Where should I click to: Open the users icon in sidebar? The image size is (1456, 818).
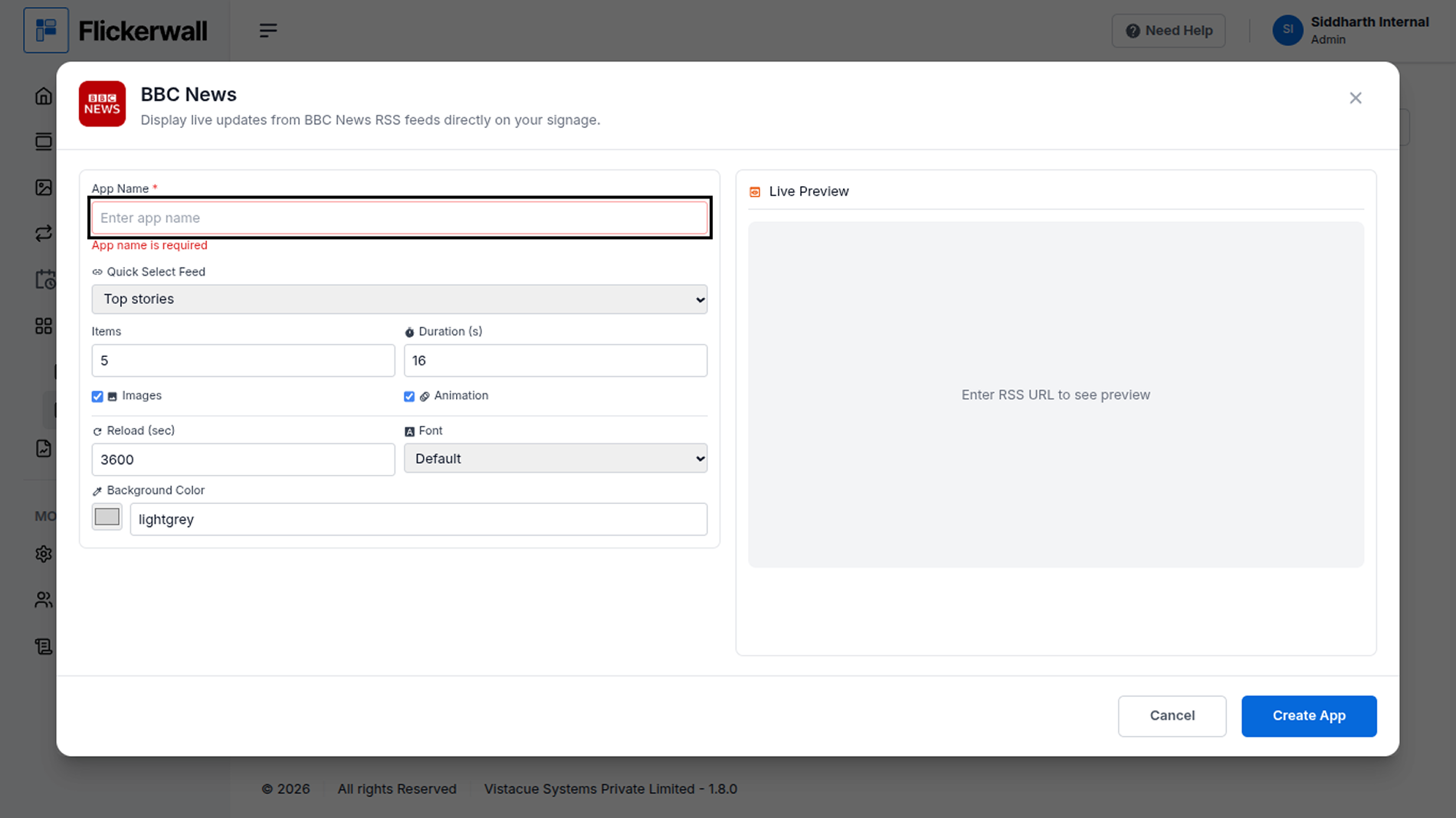click(44, 600)
